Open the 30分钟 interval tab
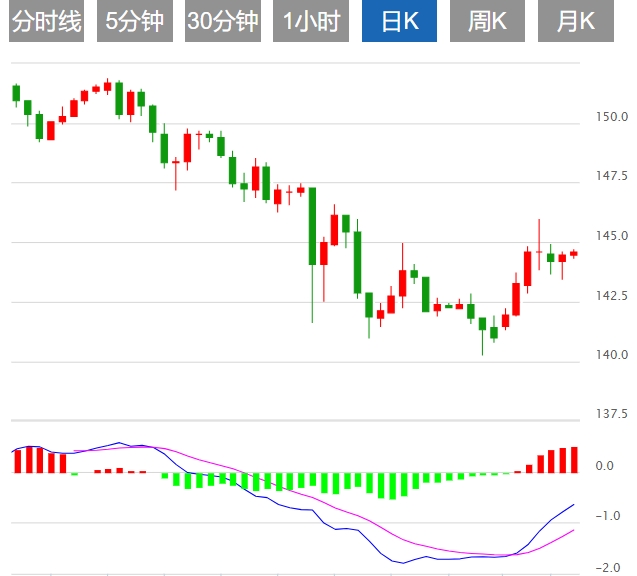The width and height of the screenshot is (637, 576). pyautogui.click(x=222, y=22)
